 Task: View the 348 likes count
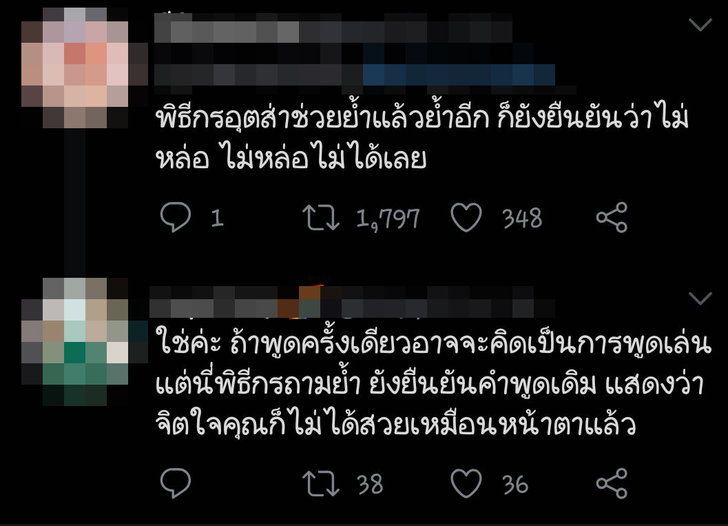[x=522, y=218]
